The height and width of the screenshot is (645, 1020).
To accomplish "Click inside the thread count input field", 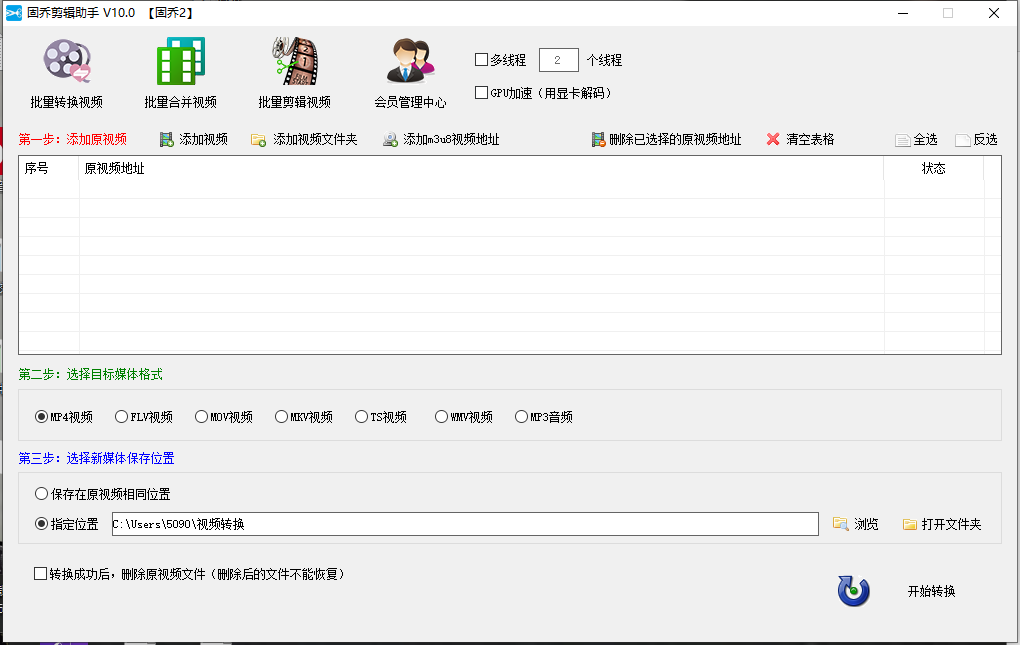I will (x=558, y=59).
